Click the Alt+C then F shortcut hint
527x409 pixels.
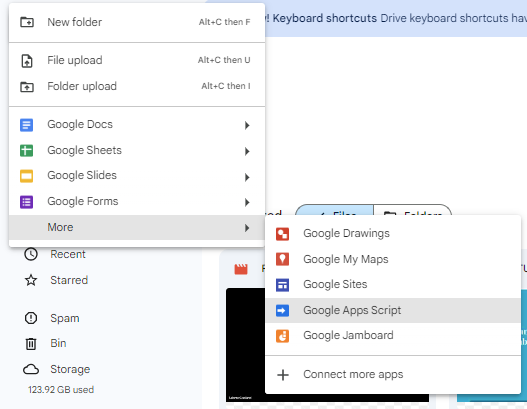pyautogui.click(x=225, y=22)
